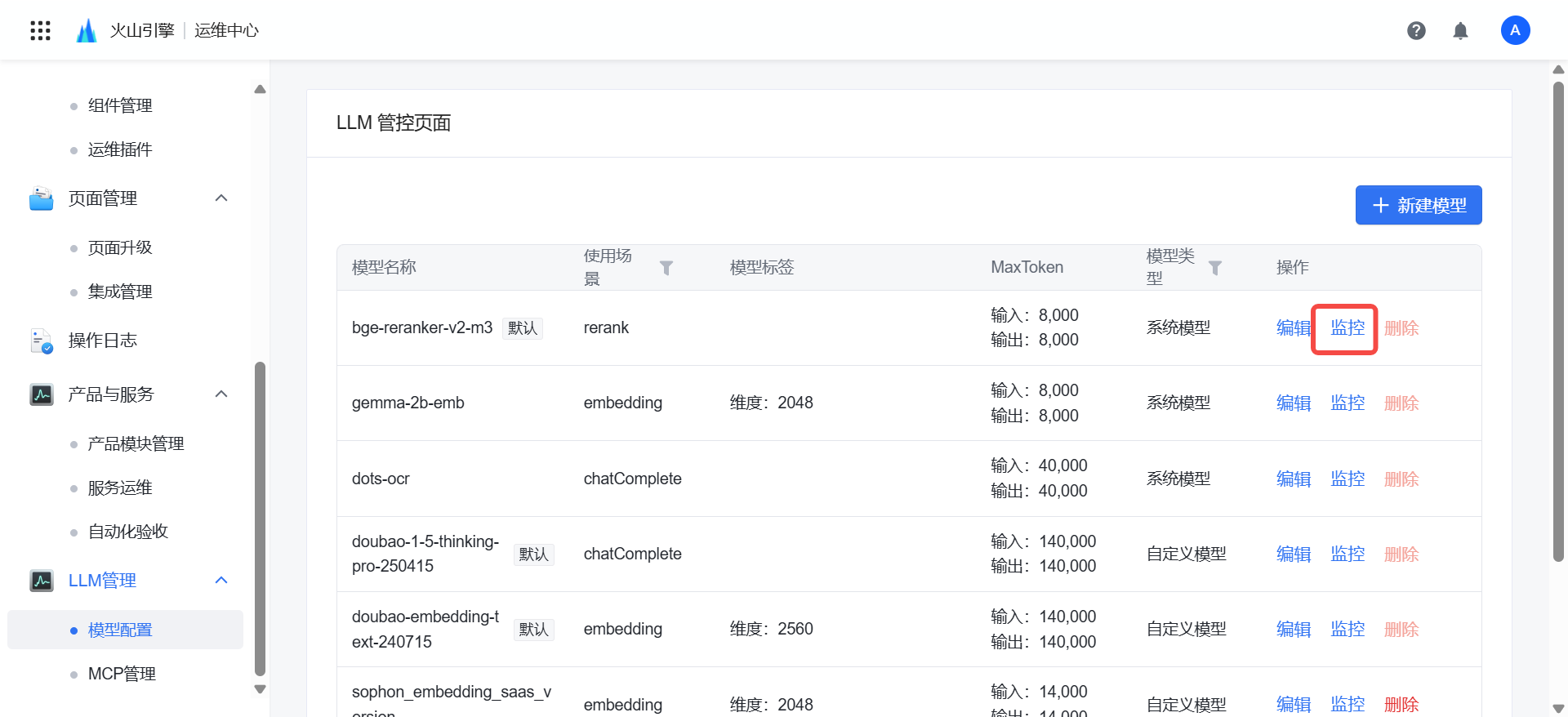Edit the dots-ocr model
The width and height of the screenshot is (1568, 717).
point(1293,479)
